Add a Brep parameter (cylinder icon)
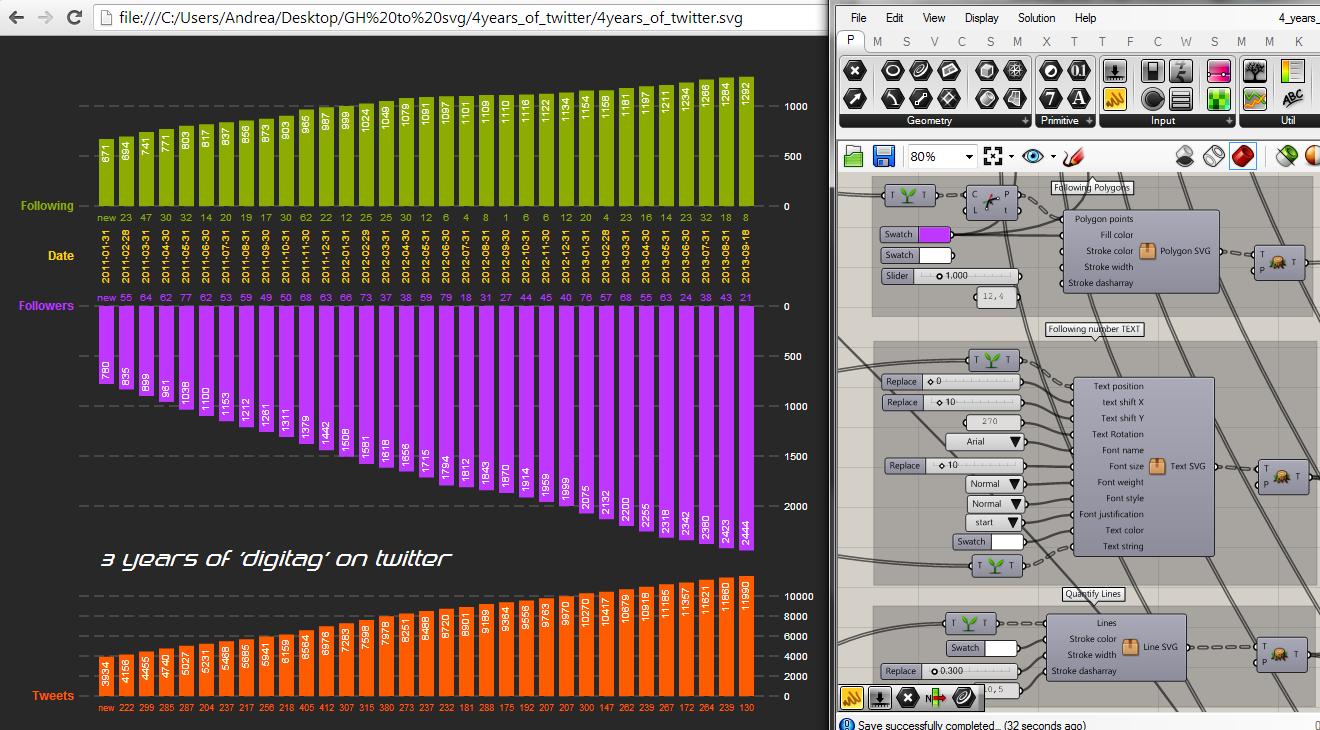Screen dimensions: 1320x730 click(988, 98)
